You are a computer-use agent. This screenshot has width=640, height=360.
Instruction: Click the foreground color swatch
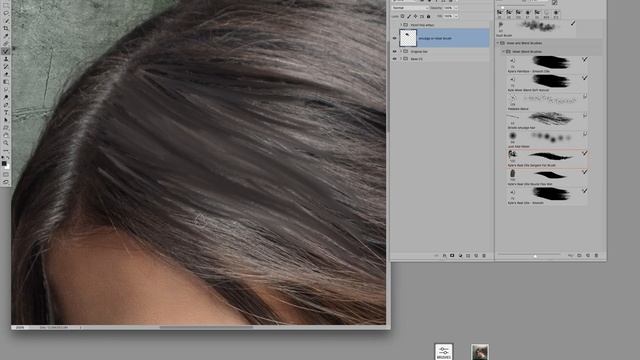coord(4,164)
